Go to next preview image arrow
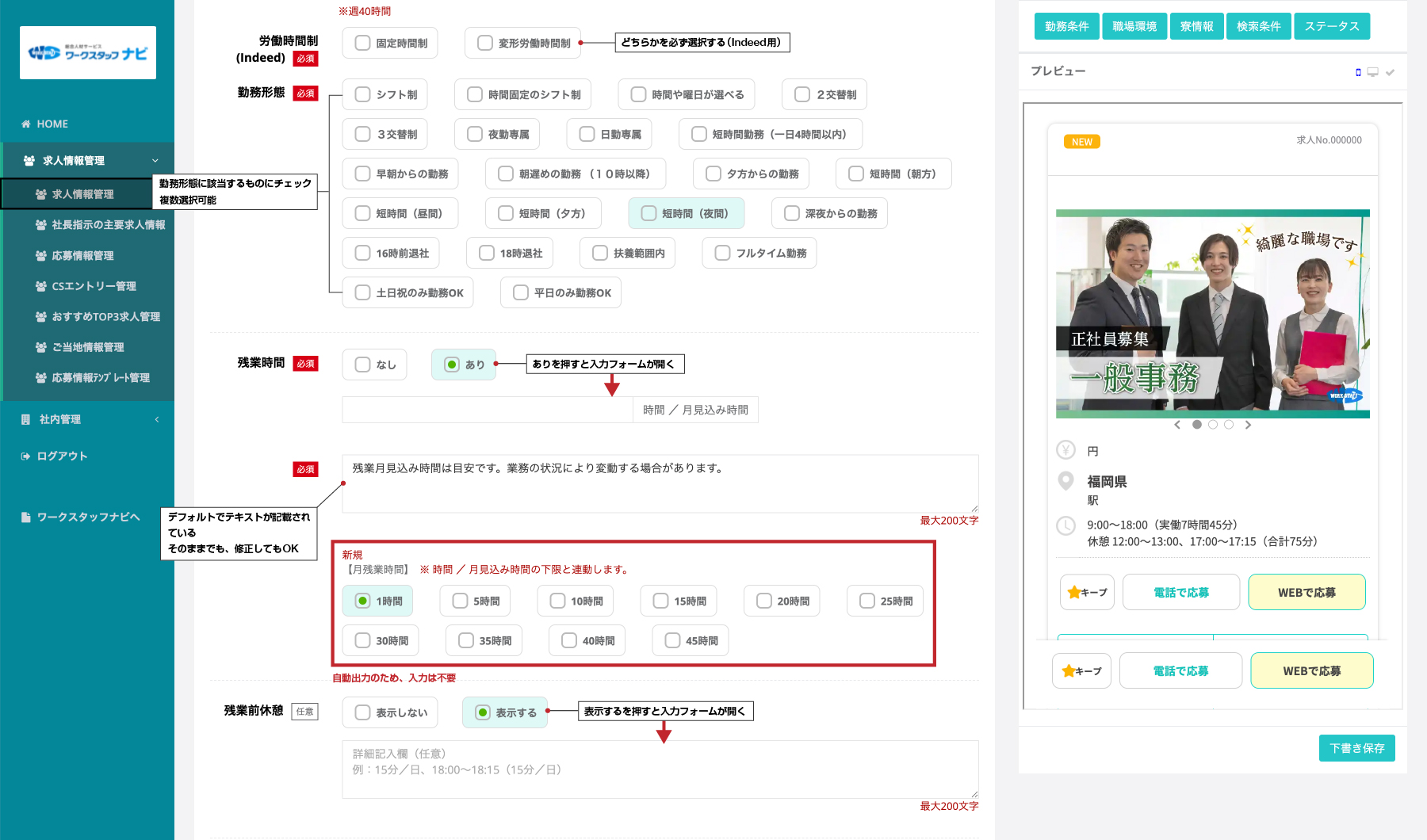Screen dimensions: 1427x840 coord(1248,426)
